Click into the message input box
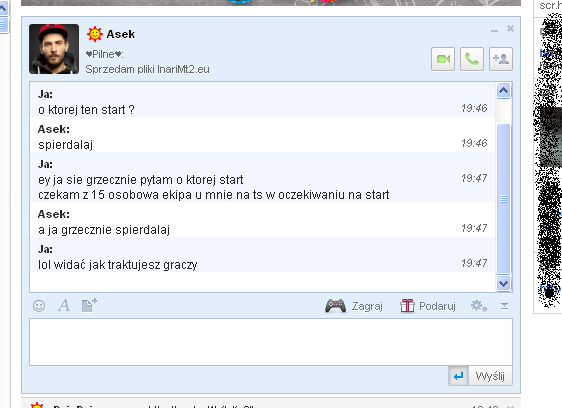 click(271, 342)
